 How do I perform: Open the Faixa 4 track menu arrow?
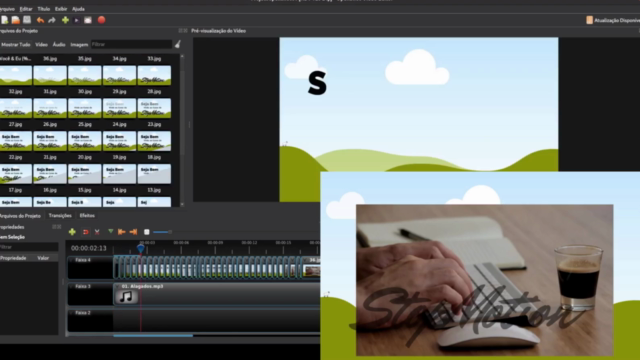pos(71,260)
